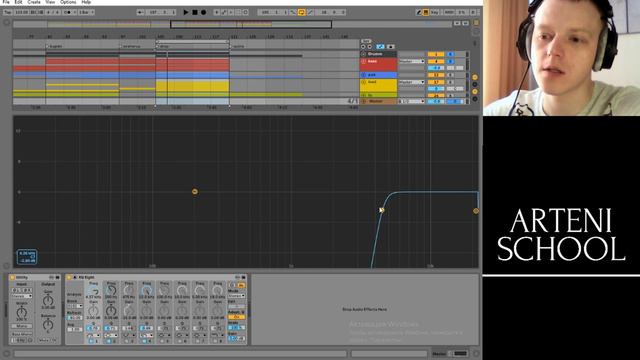640x360 pixels.
Task: Click the Utility Mono button
Action: (21, 326)
